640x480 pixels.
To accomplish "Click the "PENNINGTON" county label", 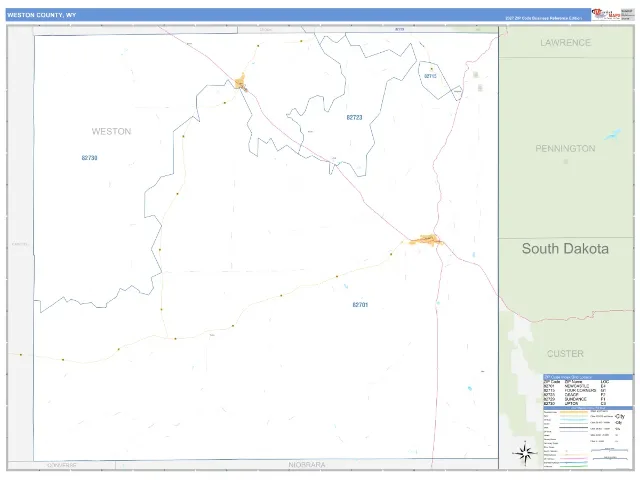I will [565, 149].
